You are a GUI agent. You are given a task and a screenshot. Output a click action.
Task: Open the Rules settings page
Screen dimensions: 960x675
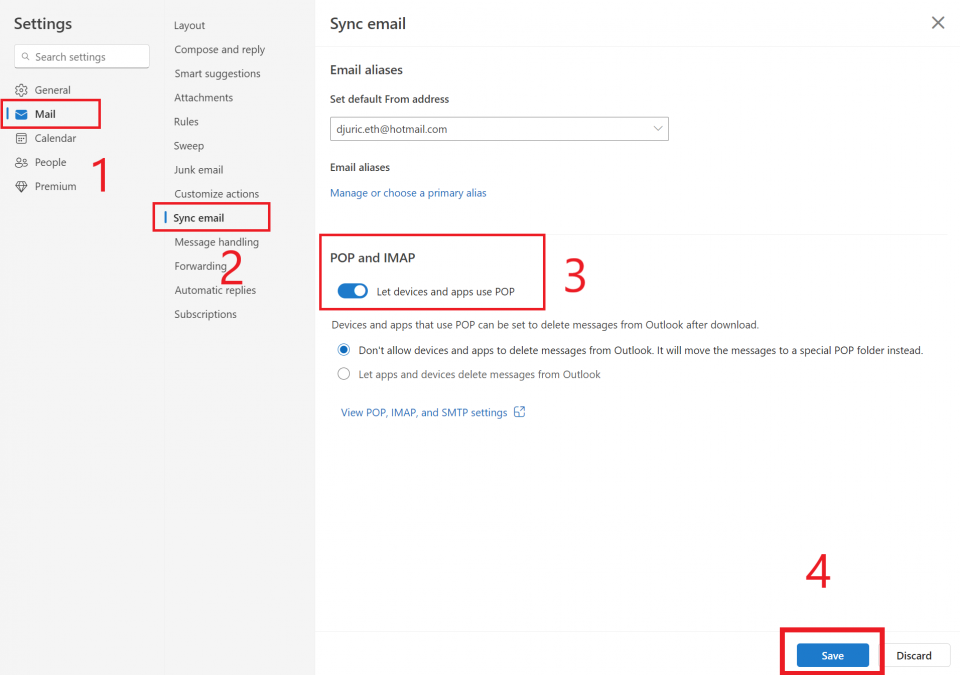click(186, 121)
